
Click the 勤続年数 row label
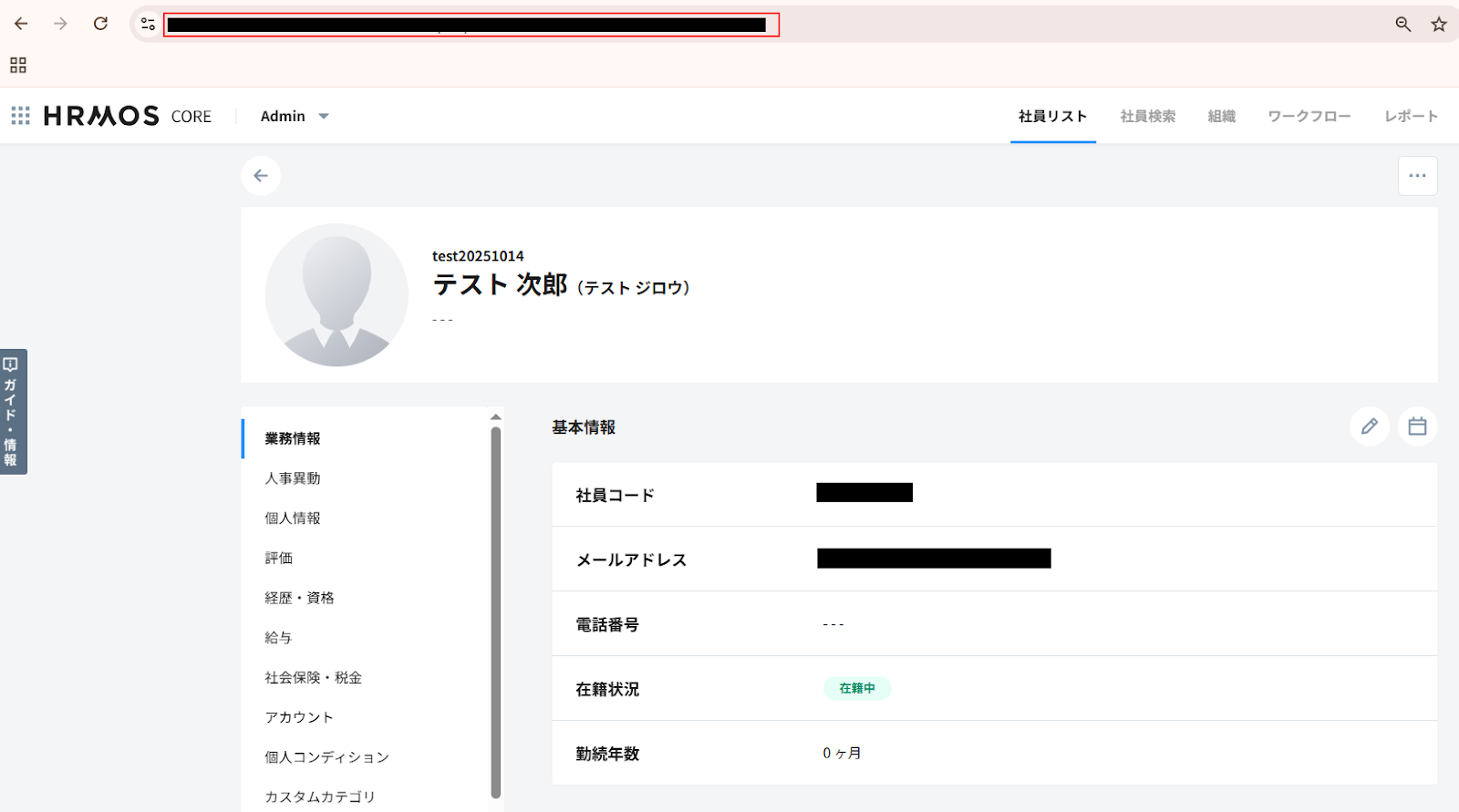pos(607,755)
